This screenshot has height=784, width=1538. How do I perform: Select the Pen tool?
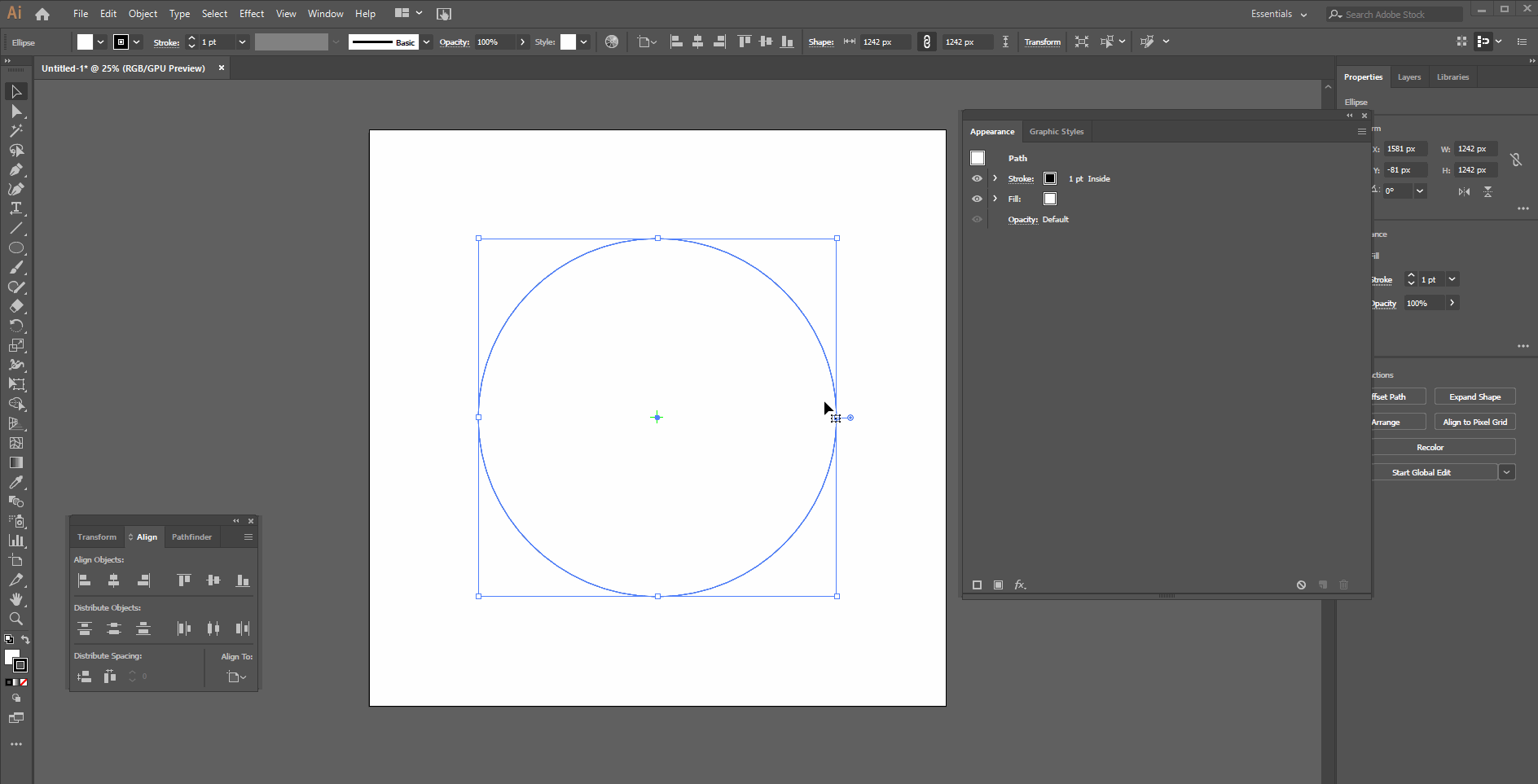(16, 170)
